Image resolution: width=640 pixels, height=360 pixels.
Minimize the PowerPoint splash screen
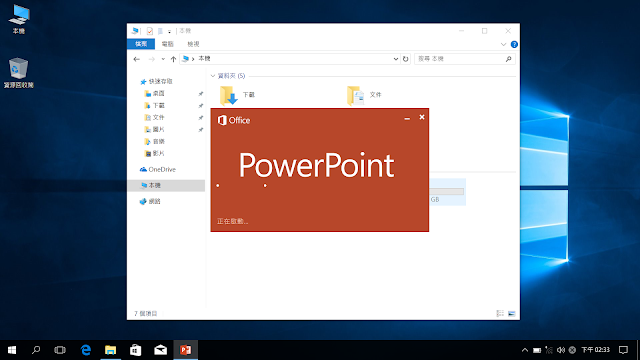407,118
